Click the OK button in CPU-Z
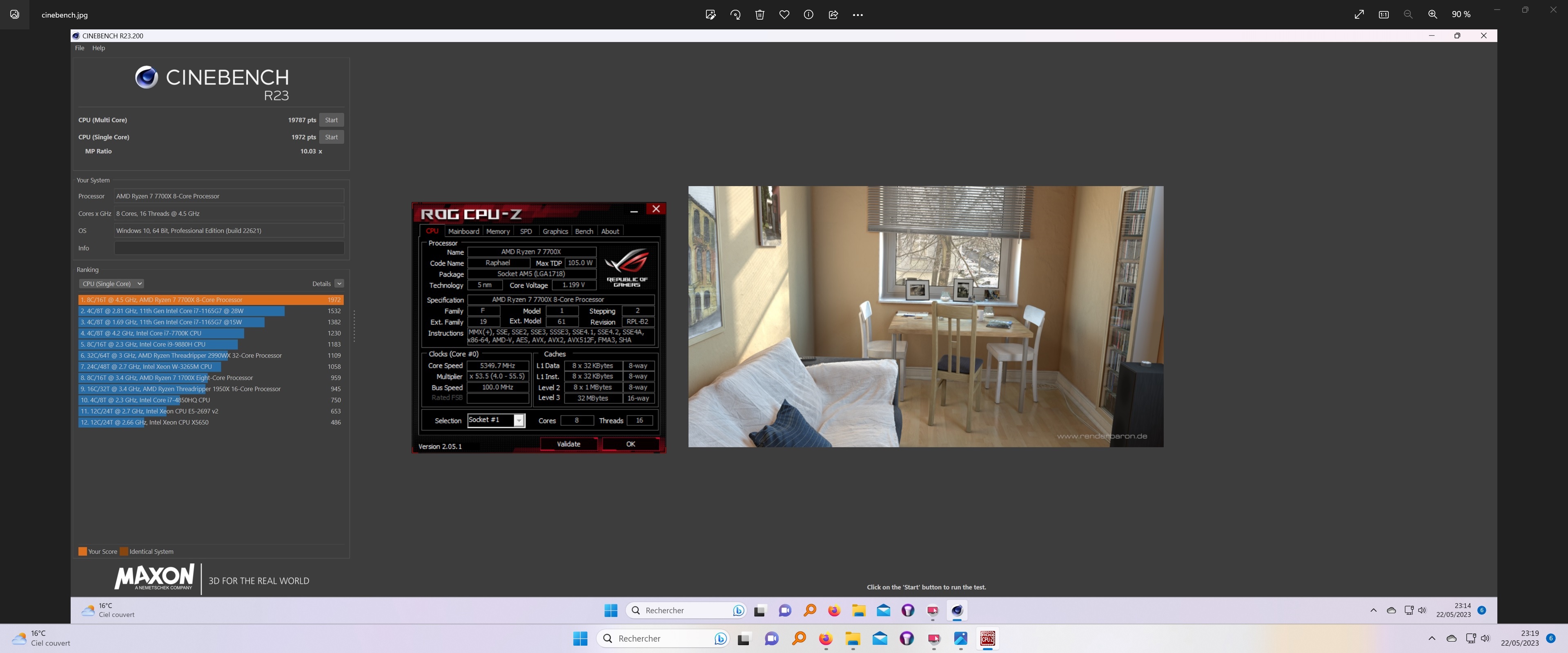 coord(630,444)
